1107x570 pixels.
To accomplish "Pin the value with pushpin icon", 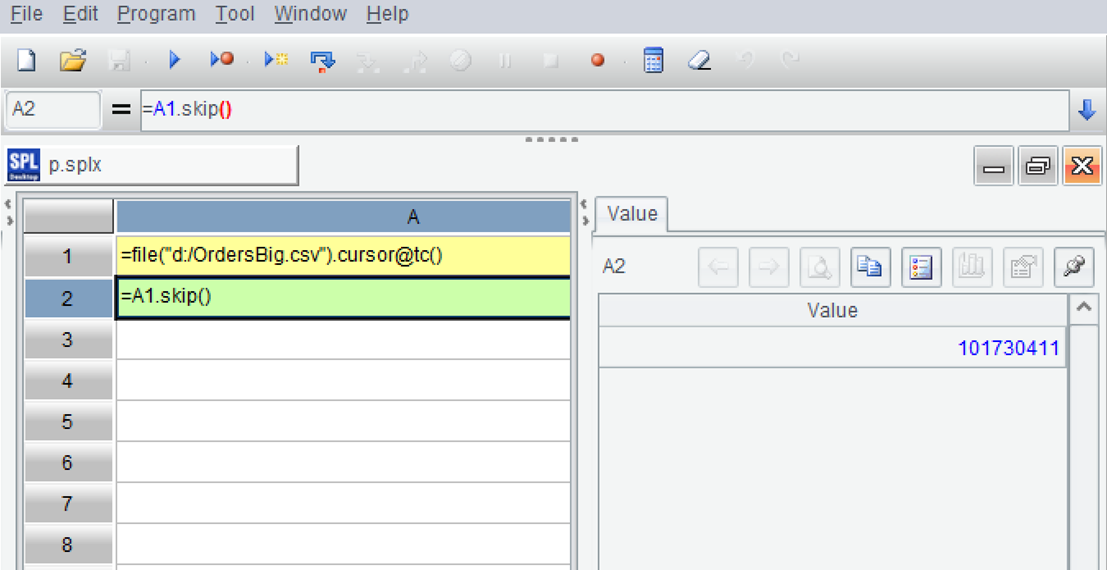I will 1074,267.
